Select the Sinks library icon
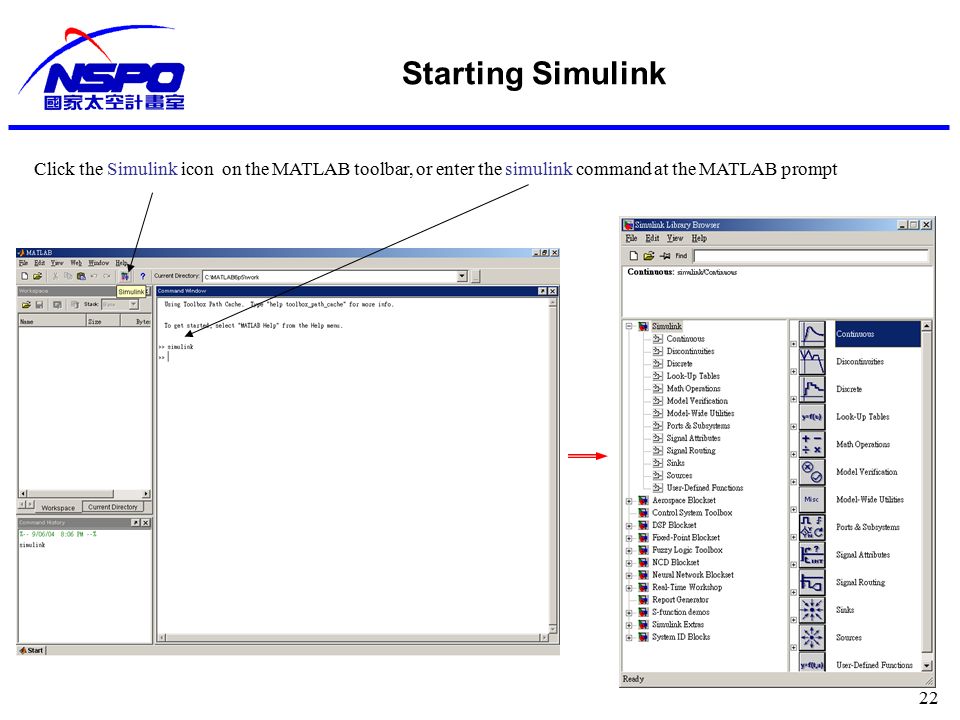The height and width of the screenshot is (720, 960). tap(812, 610)
